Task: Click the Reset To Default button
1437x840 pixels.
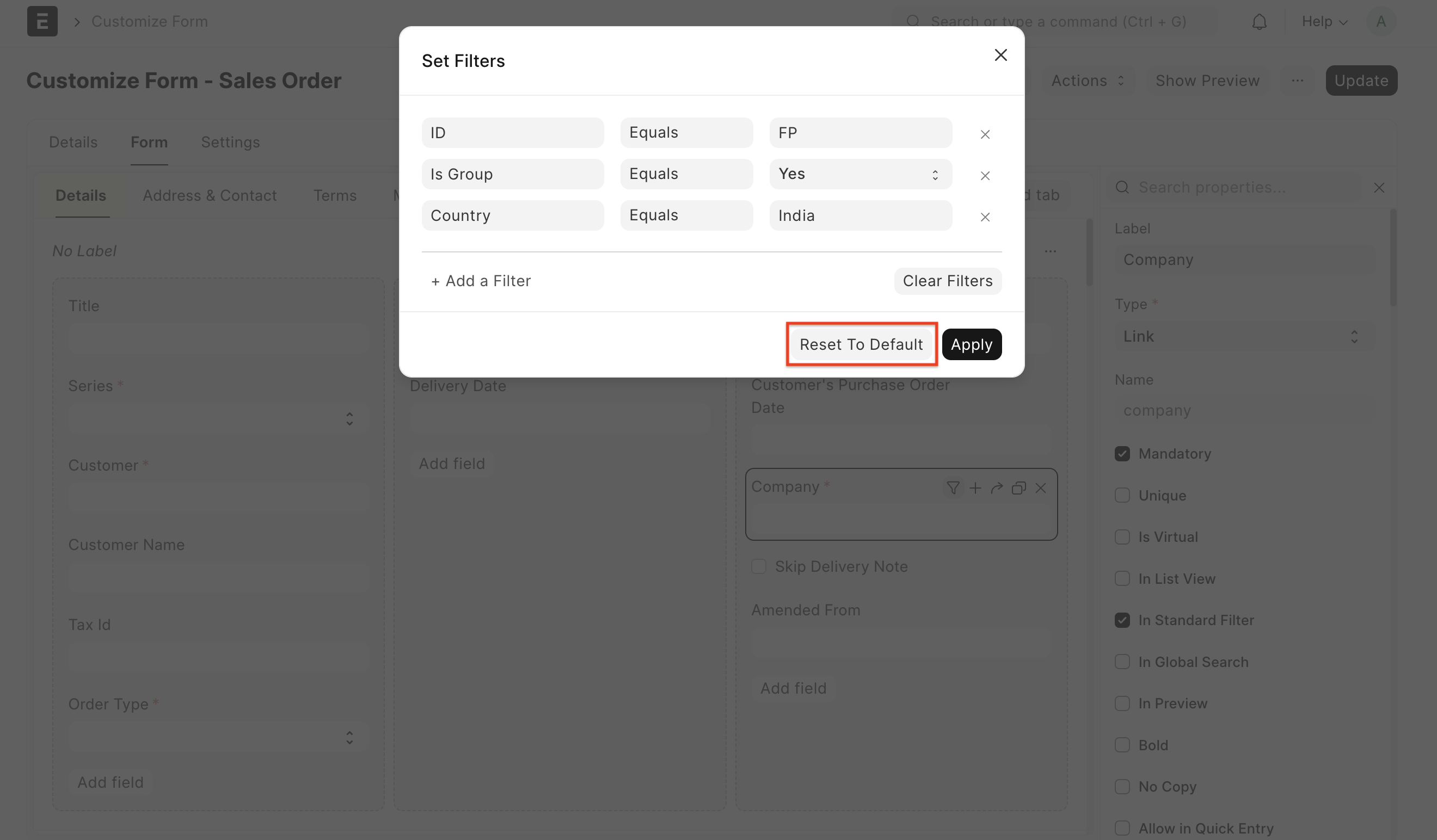Action: coord(861,344)
